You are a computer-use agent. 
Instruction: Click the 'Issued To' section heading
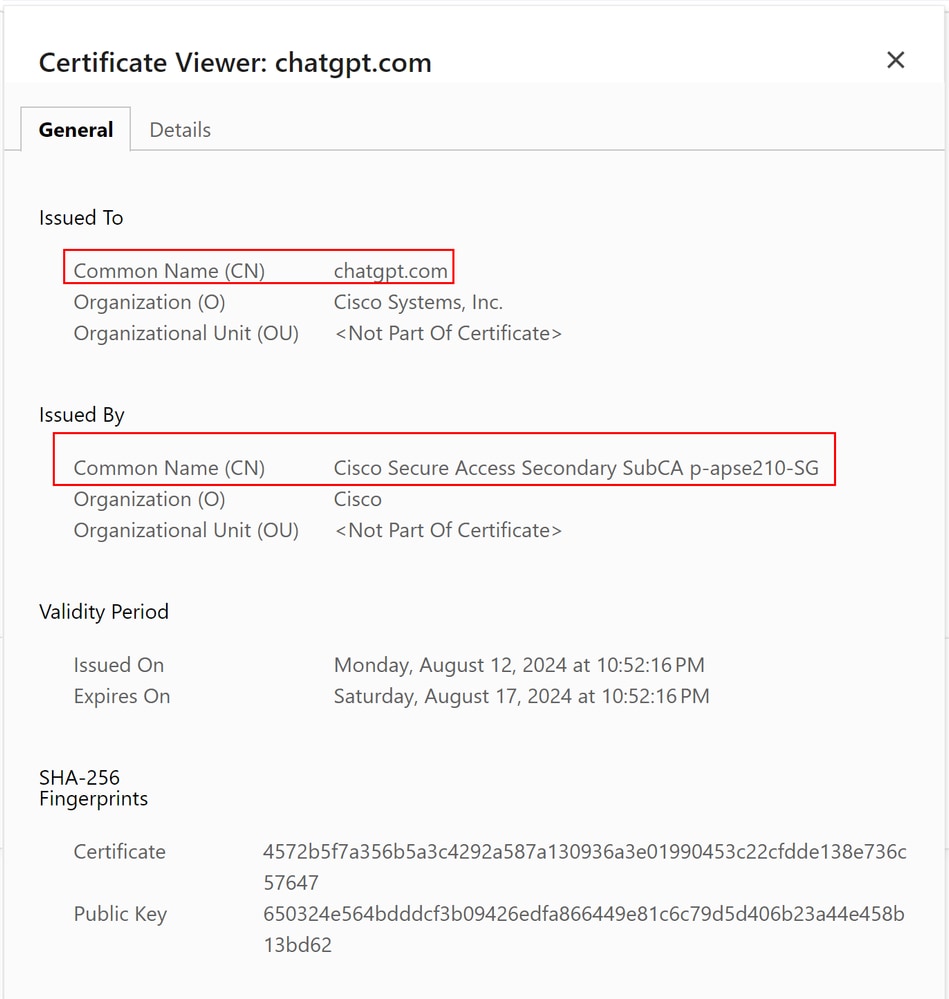tap(81, 218)
